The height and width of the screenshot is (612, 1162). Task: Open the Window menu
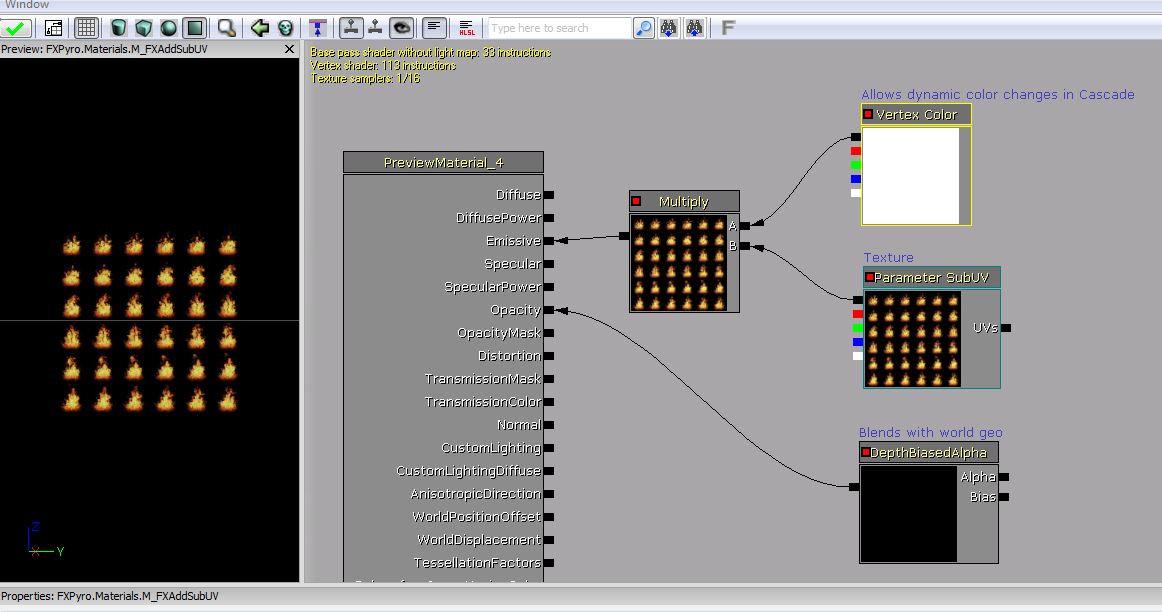(x=27, y=5)
